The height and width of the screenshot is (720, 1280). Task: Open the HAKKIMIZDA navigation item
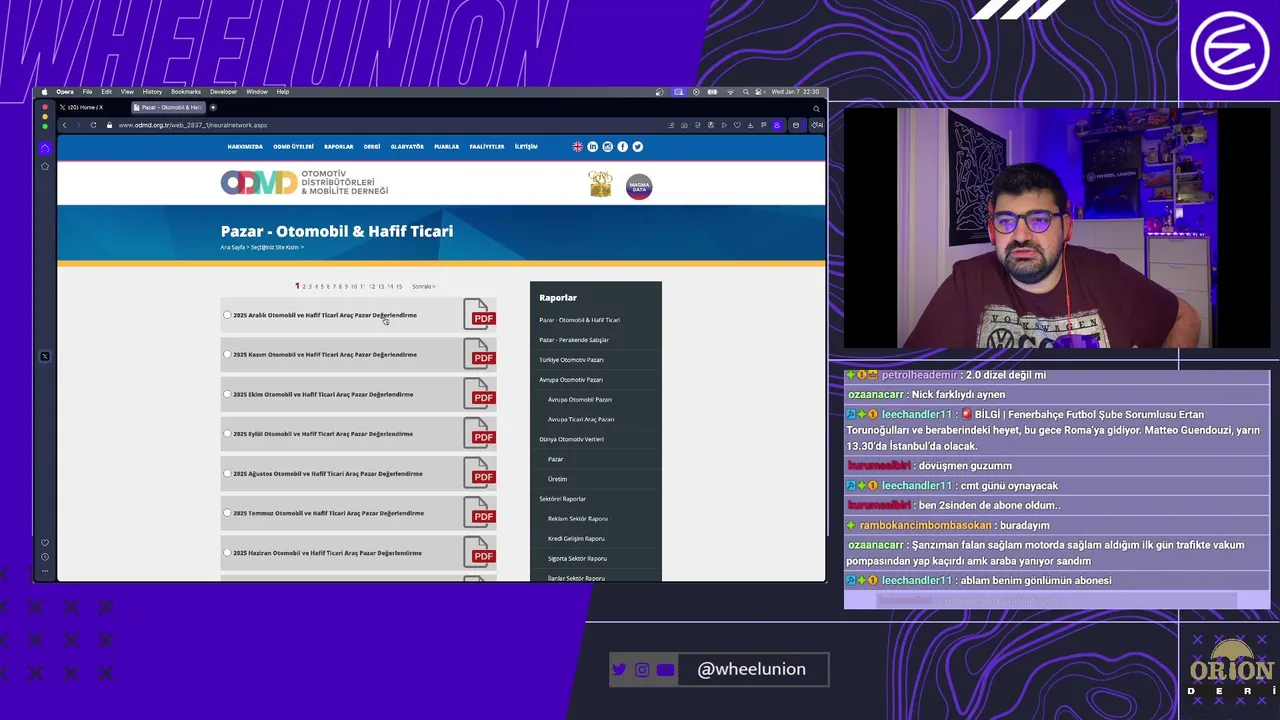(x=245, y=146)
